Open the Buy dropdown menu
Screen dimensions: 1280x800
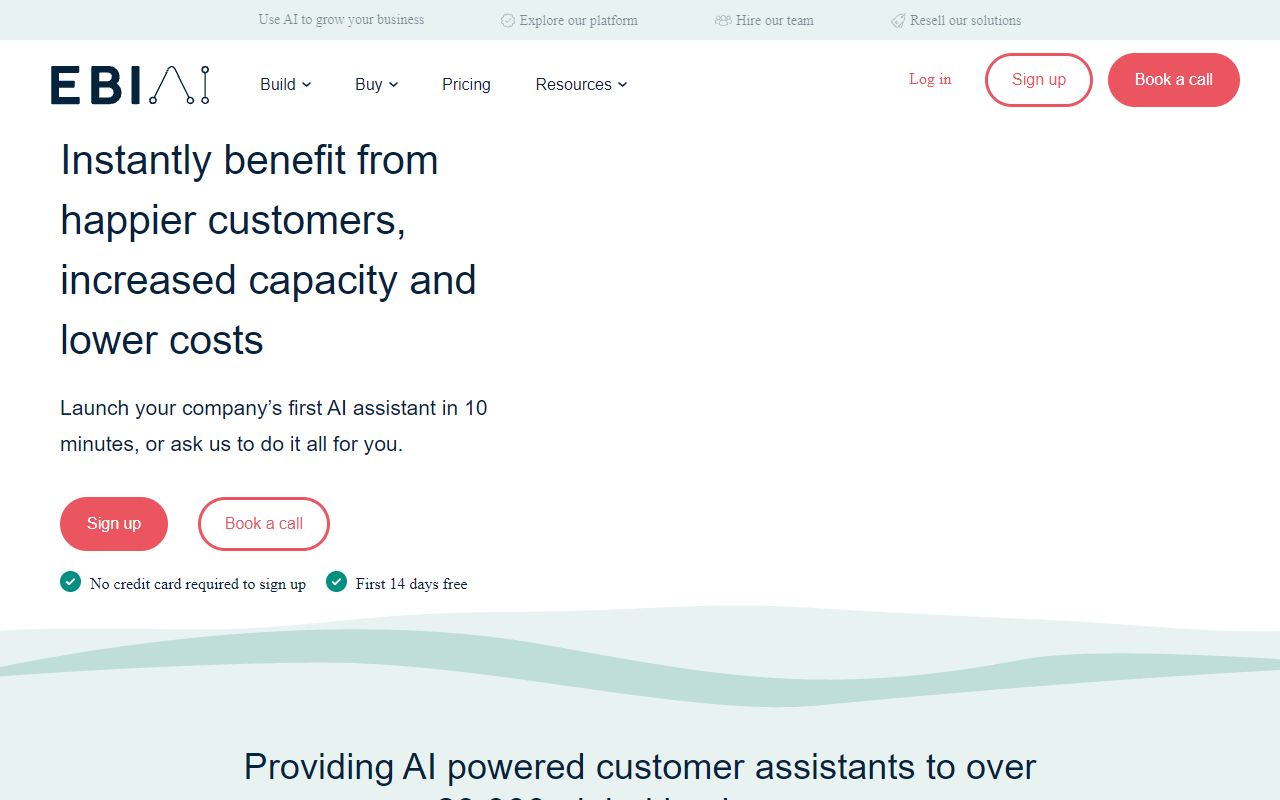click(375, 85)
